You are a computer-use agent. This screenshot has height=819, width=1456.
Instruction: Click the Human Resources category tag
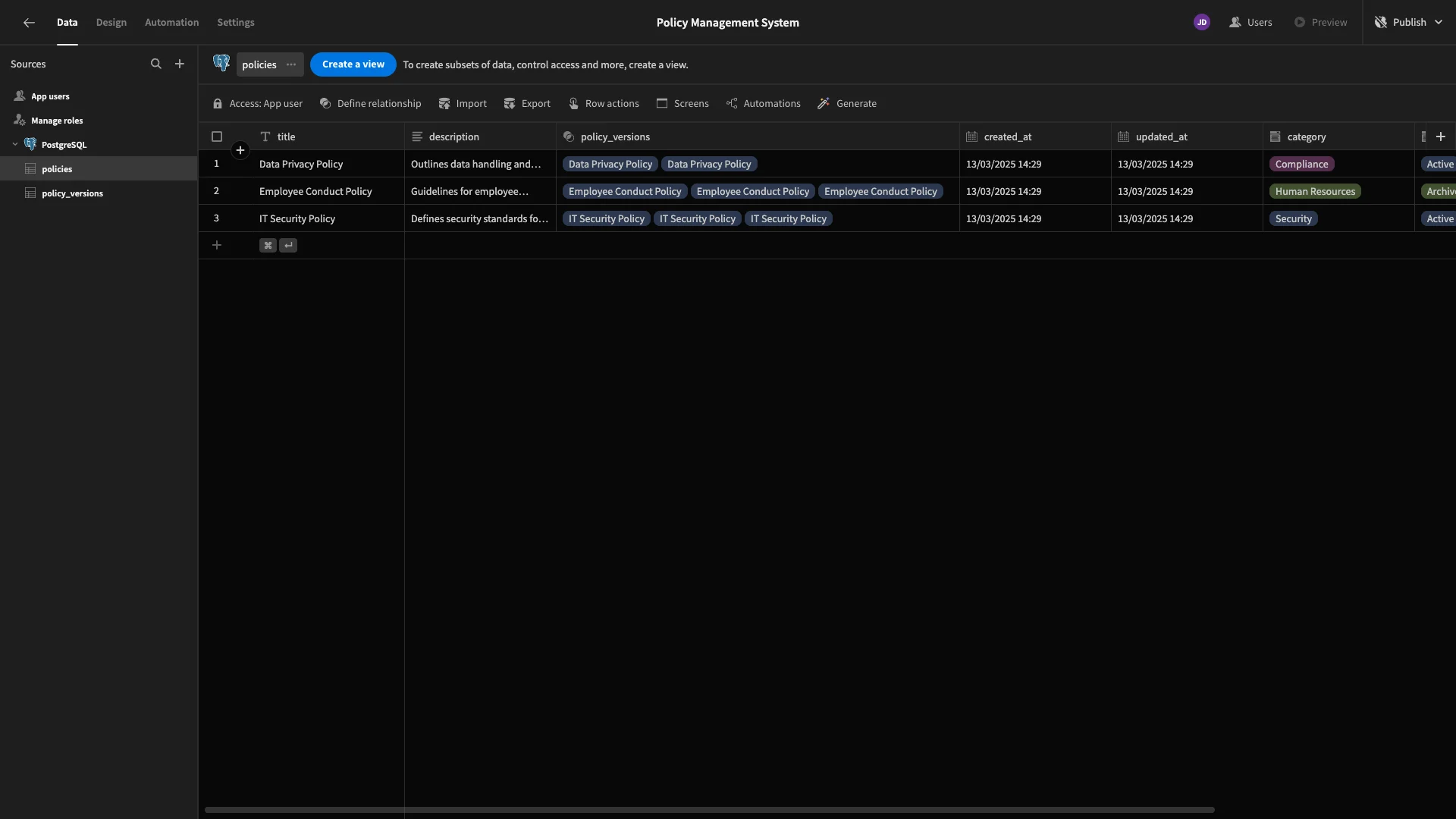tap(1315, 192)
